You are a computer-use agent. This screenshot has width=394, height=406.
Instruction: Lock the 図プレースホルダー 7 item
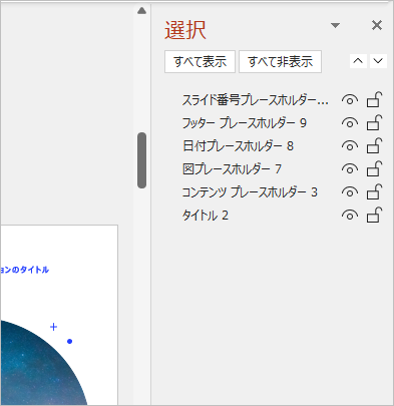374,169
